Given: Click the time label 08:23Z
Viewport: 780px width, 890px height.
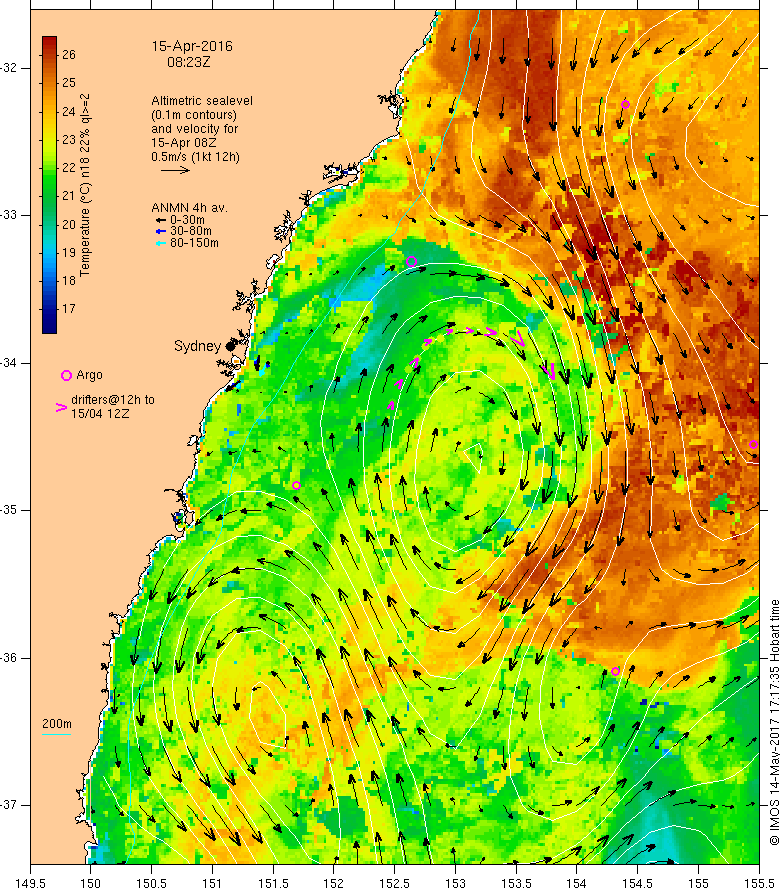Looking at the screenshot, I should coord(188,62).
